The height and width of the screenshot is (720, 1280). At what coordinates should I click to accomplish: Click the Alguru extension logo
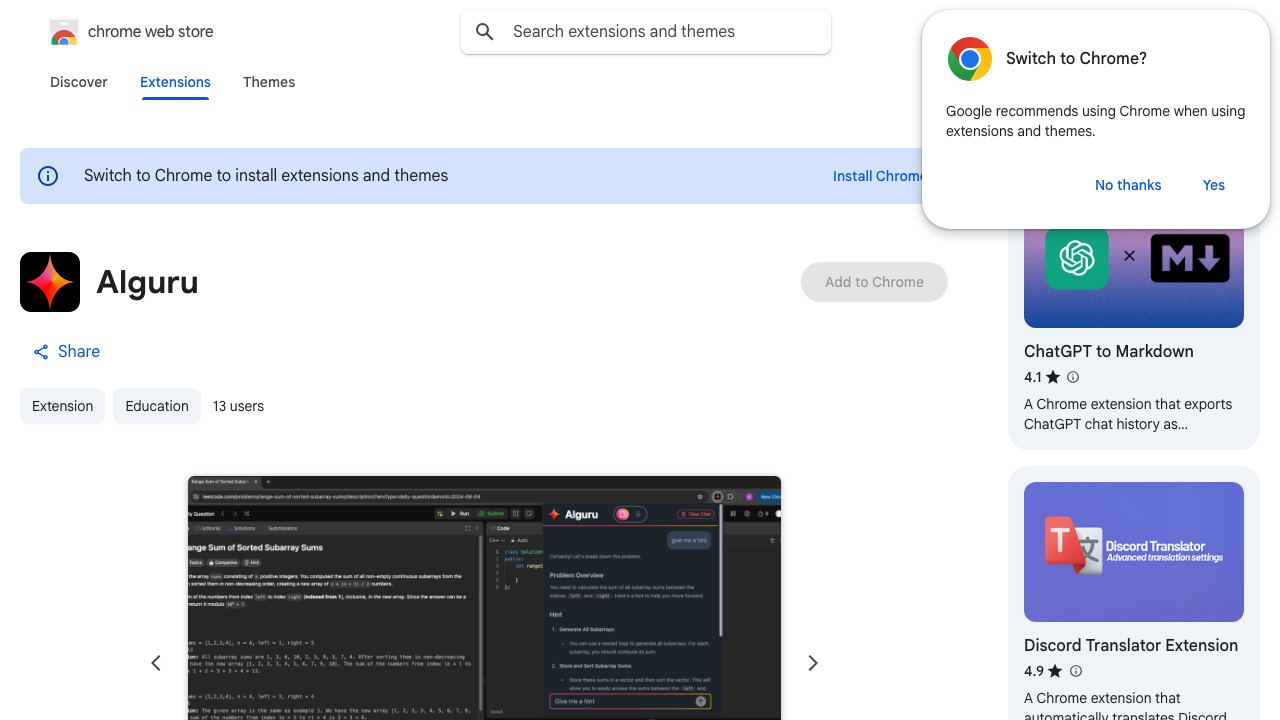coord(50,282)
